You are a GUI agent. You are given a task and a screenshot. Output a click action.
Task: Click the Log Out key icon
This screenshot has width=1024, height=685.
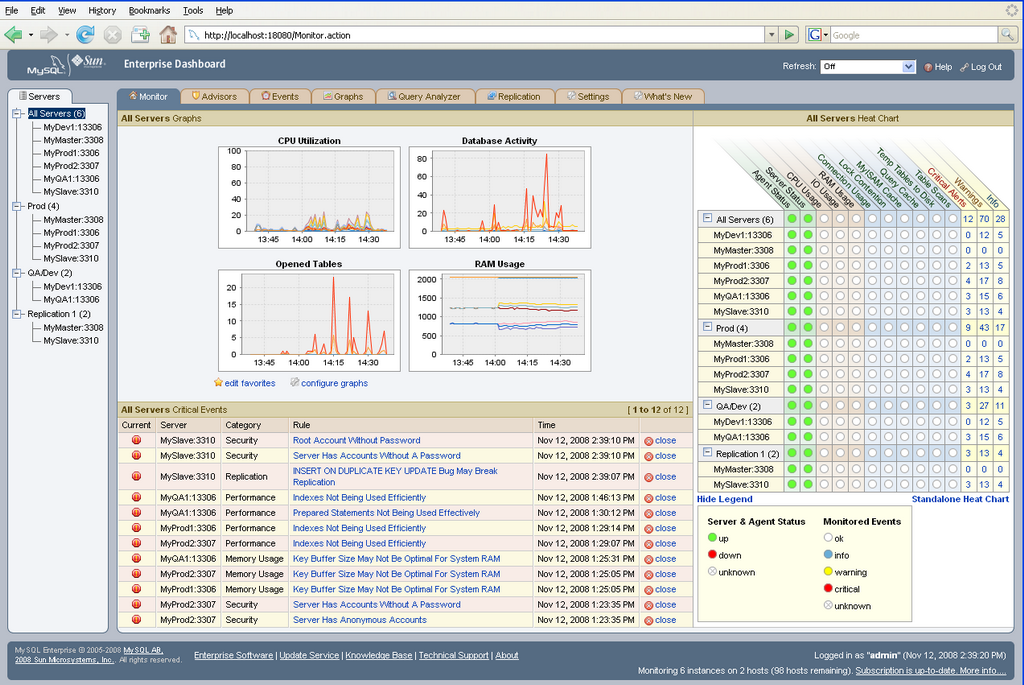(x=964, y=67)
